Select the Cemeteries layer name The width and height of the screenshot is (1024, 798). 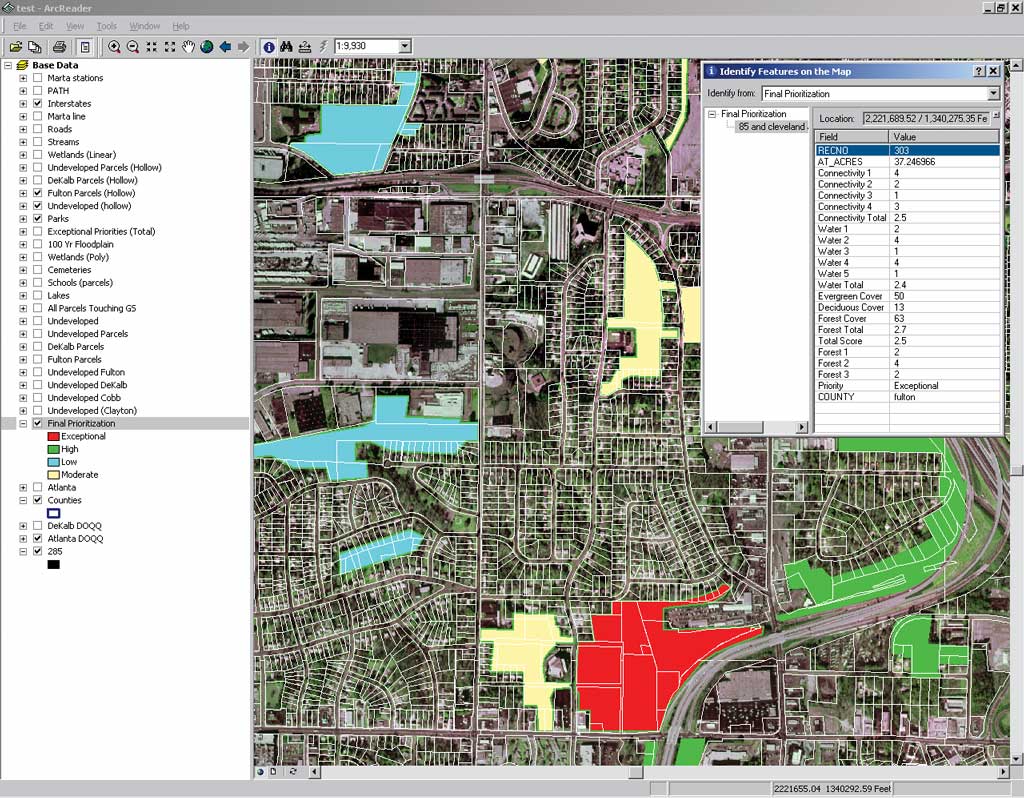[69, 270]
